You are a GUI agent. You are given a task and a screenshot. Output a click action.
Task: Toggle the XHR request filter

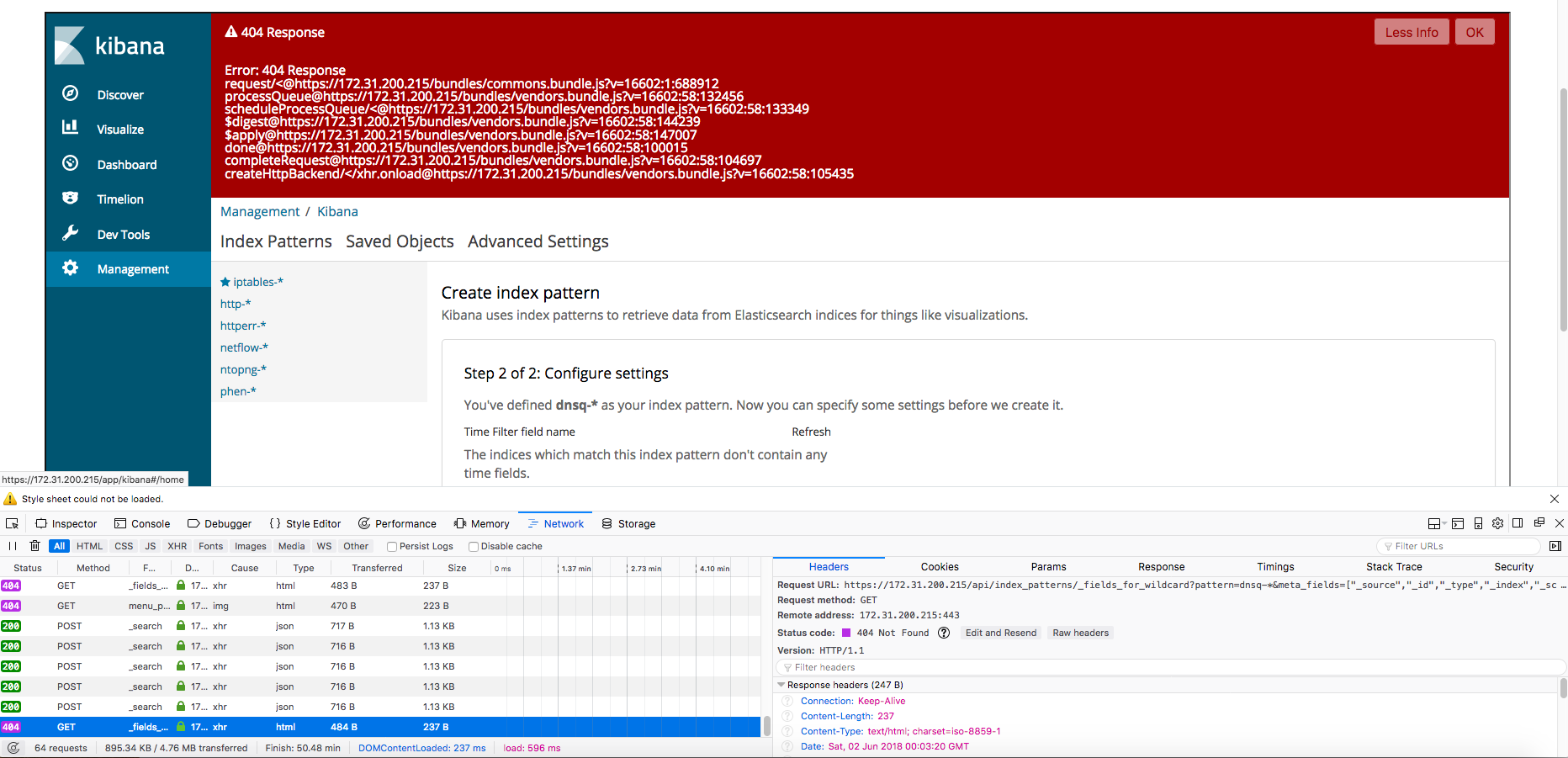click(177, 546)
